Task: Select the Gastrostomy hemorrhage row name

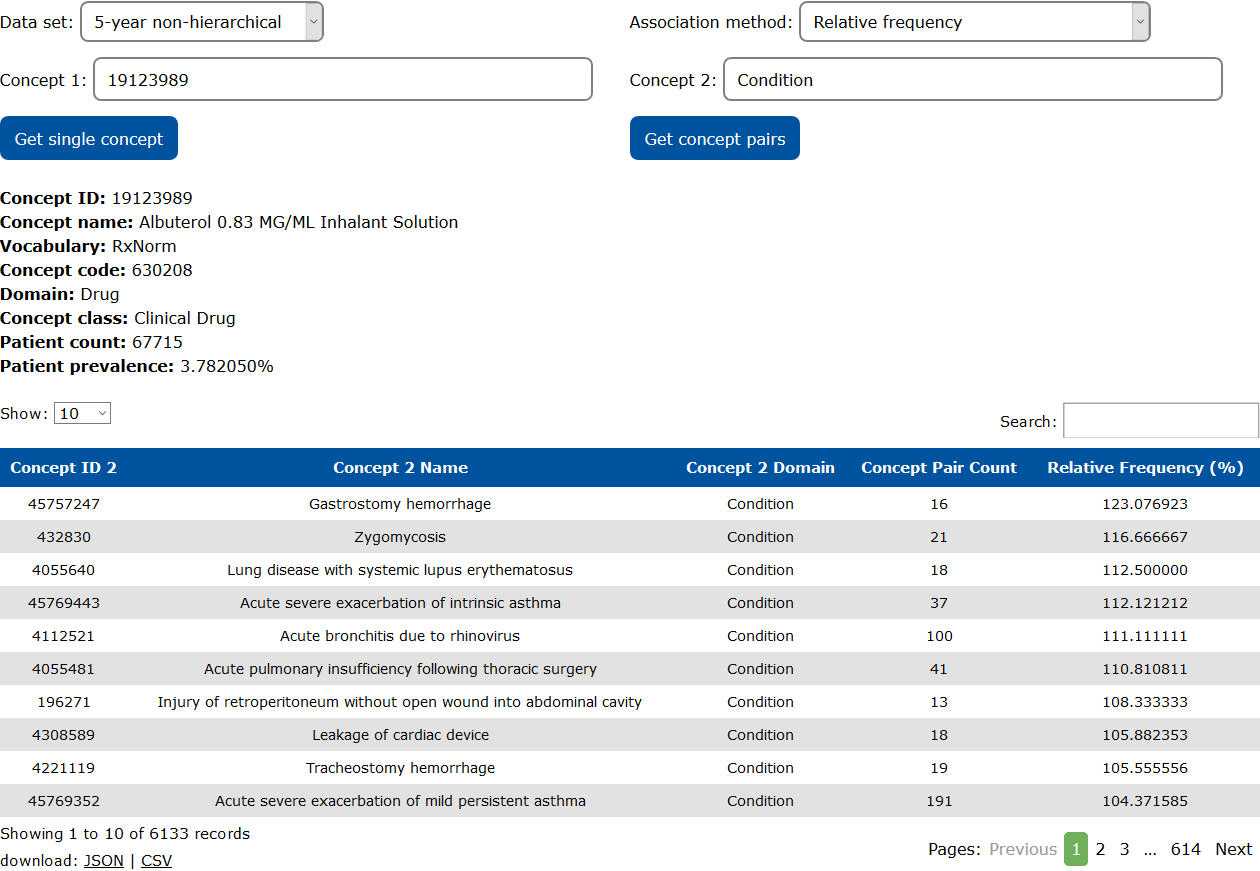Action: pyautogui.click(x=400, y=504)
